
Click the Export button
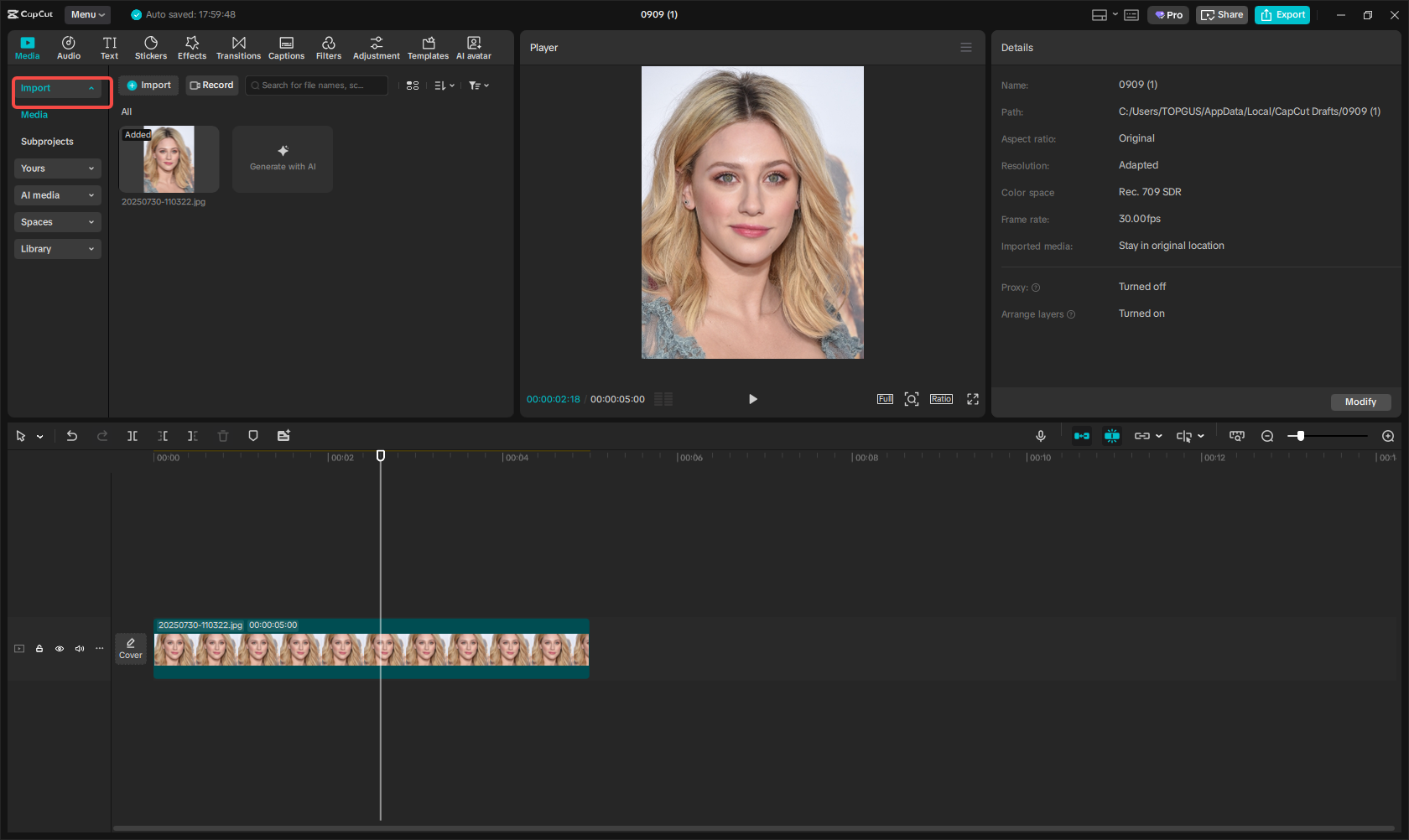1282,14
